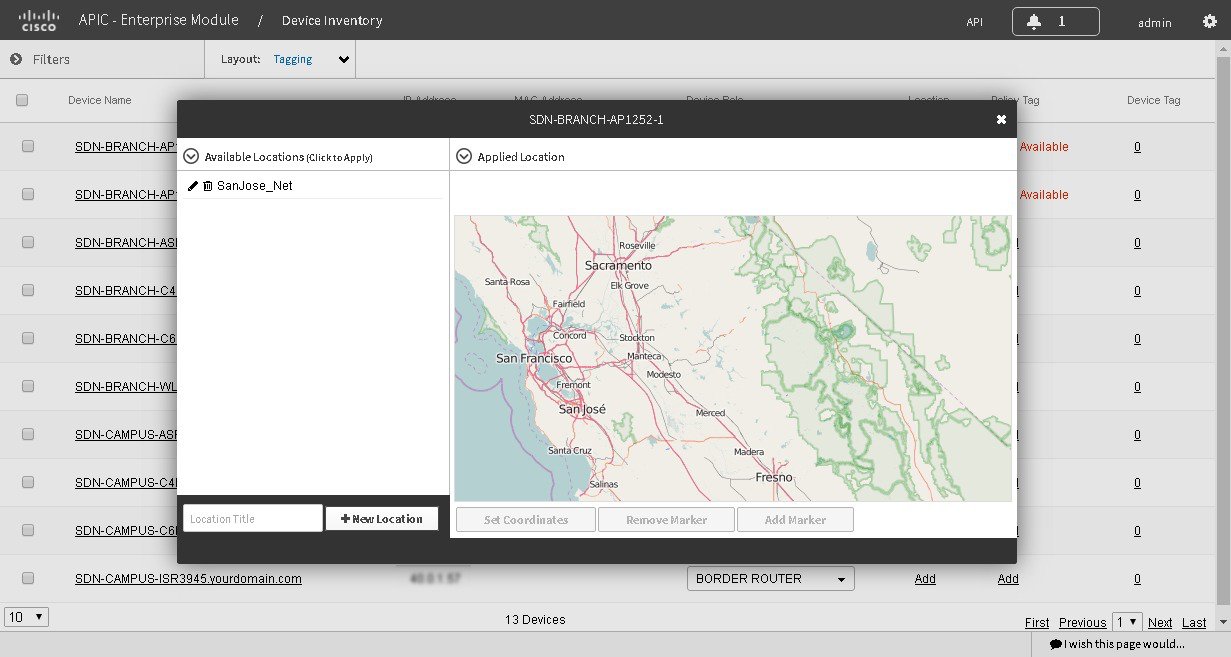The width and height of the screenshot is (1231, 657).
Task: Open SDN-CAMPUS-ISR3945.yourdomain.com device link
Action: [x=188, y=578]
